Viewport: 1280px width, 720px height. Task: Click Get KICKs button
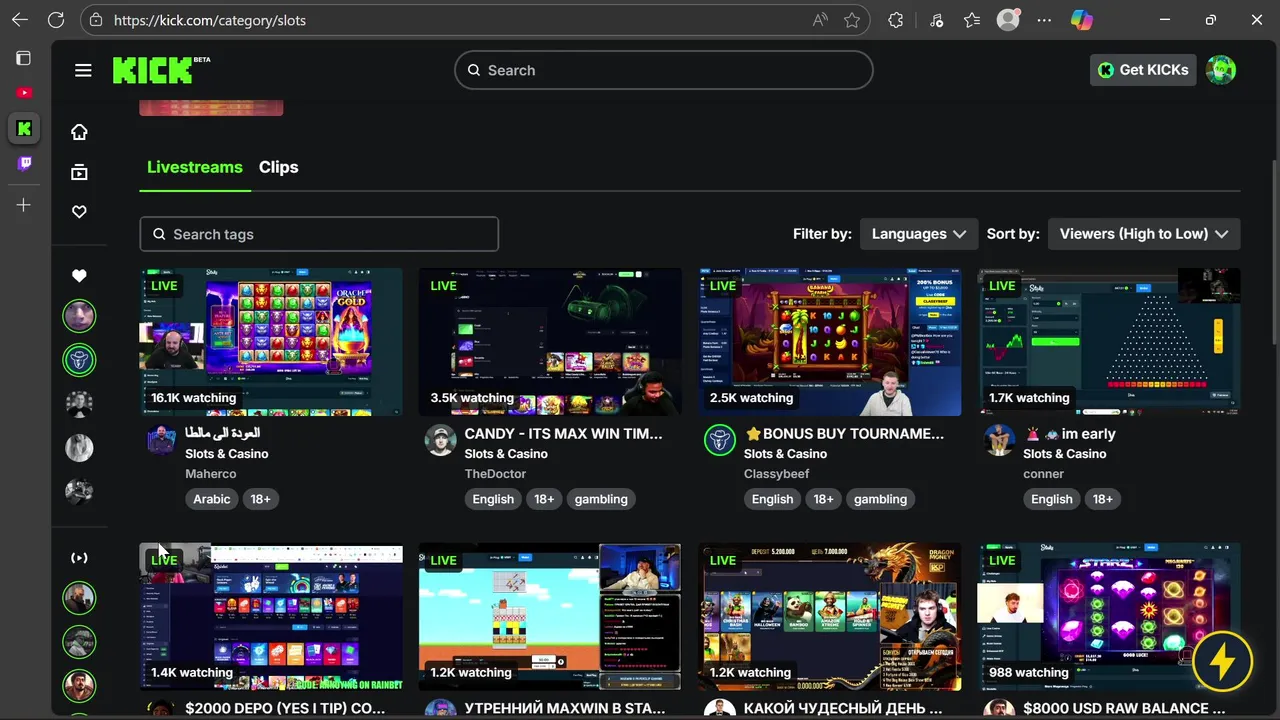(1143, 70)
